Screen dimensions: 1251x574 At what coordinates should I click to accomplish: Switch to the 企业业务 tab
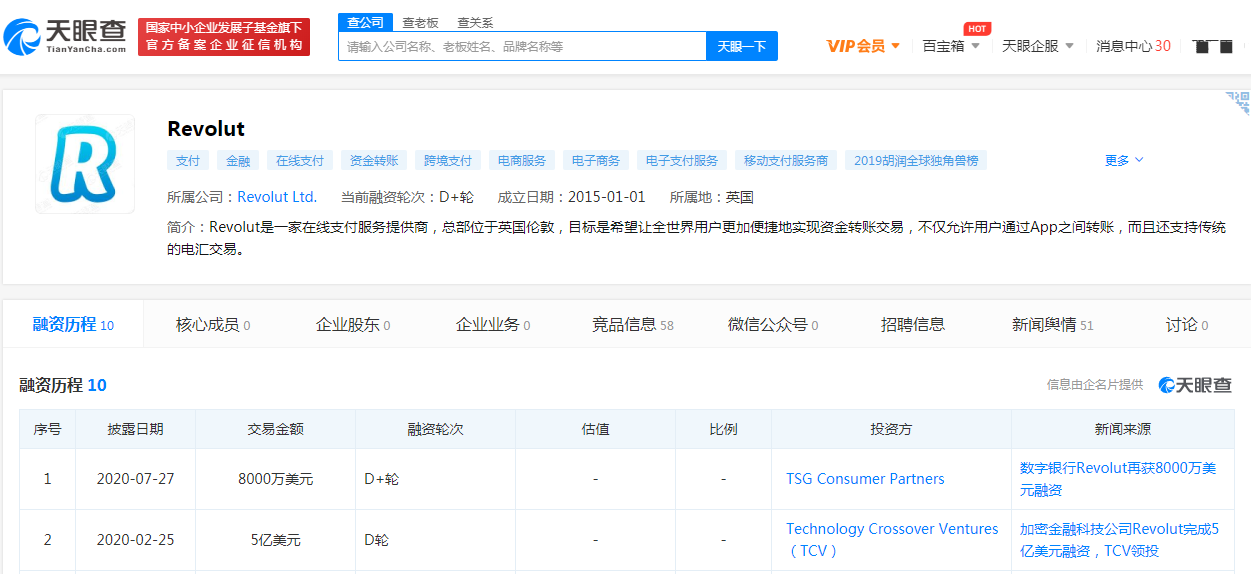point(493,324)
